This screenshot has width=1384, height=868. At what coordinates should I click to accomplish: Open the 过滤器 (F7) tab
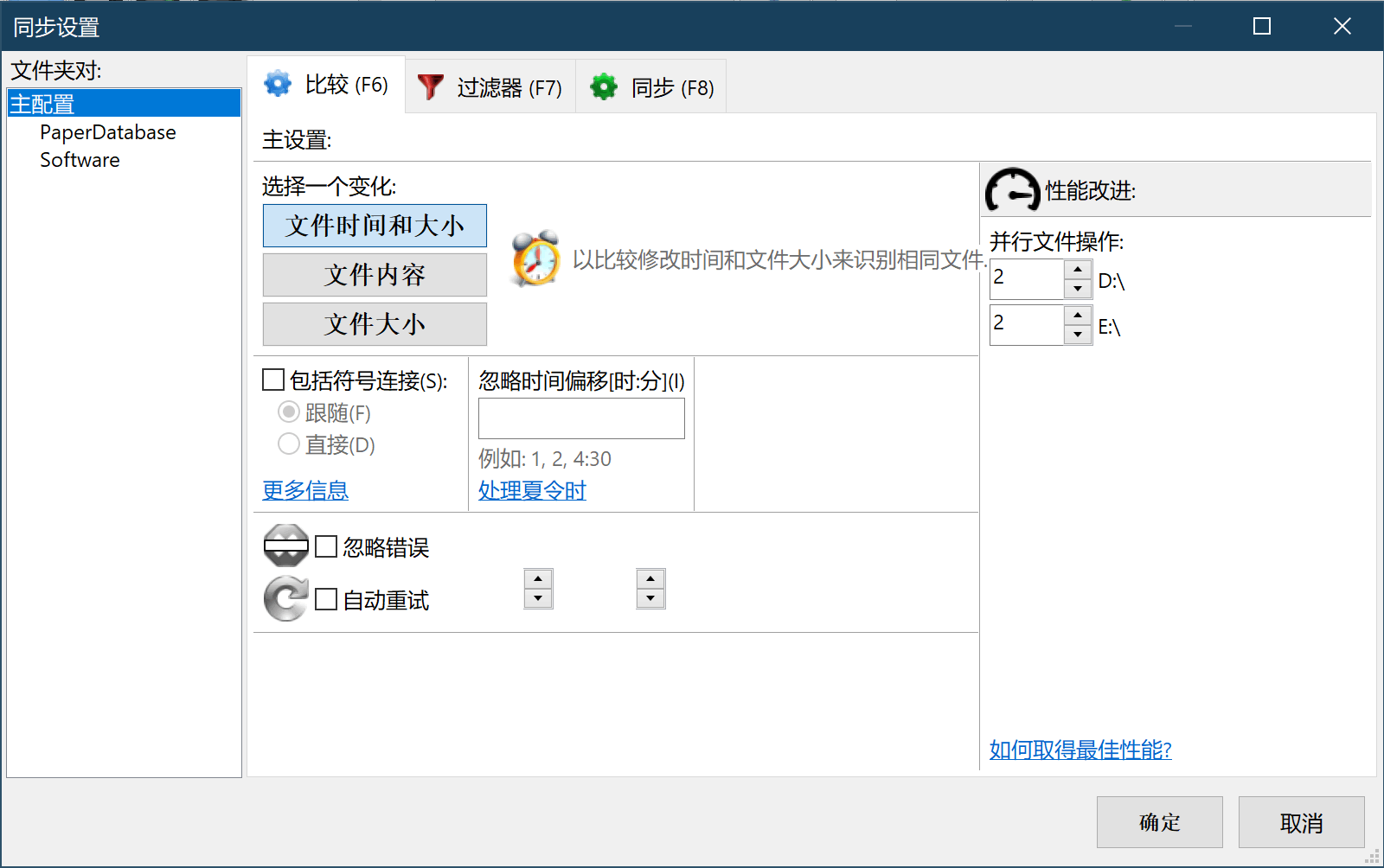pos(490,87)
